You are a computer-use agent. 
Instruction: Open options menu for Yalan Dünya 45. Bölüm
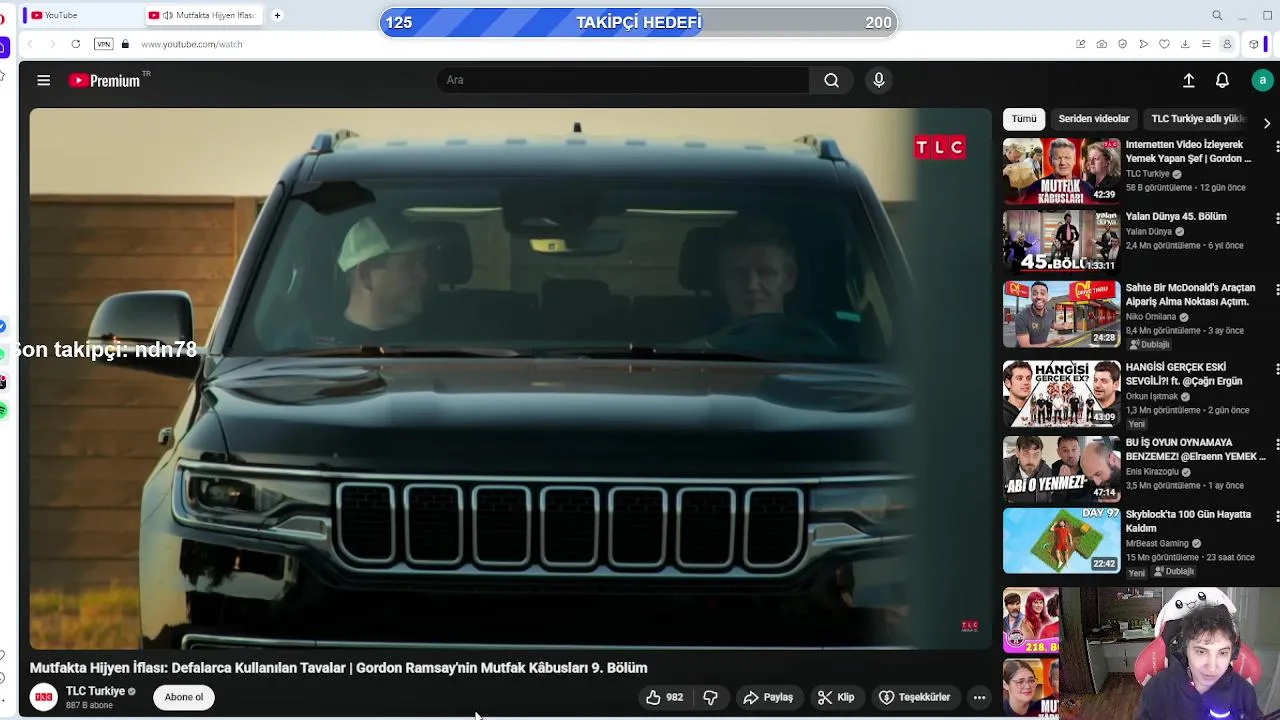tap(1276, 218)
